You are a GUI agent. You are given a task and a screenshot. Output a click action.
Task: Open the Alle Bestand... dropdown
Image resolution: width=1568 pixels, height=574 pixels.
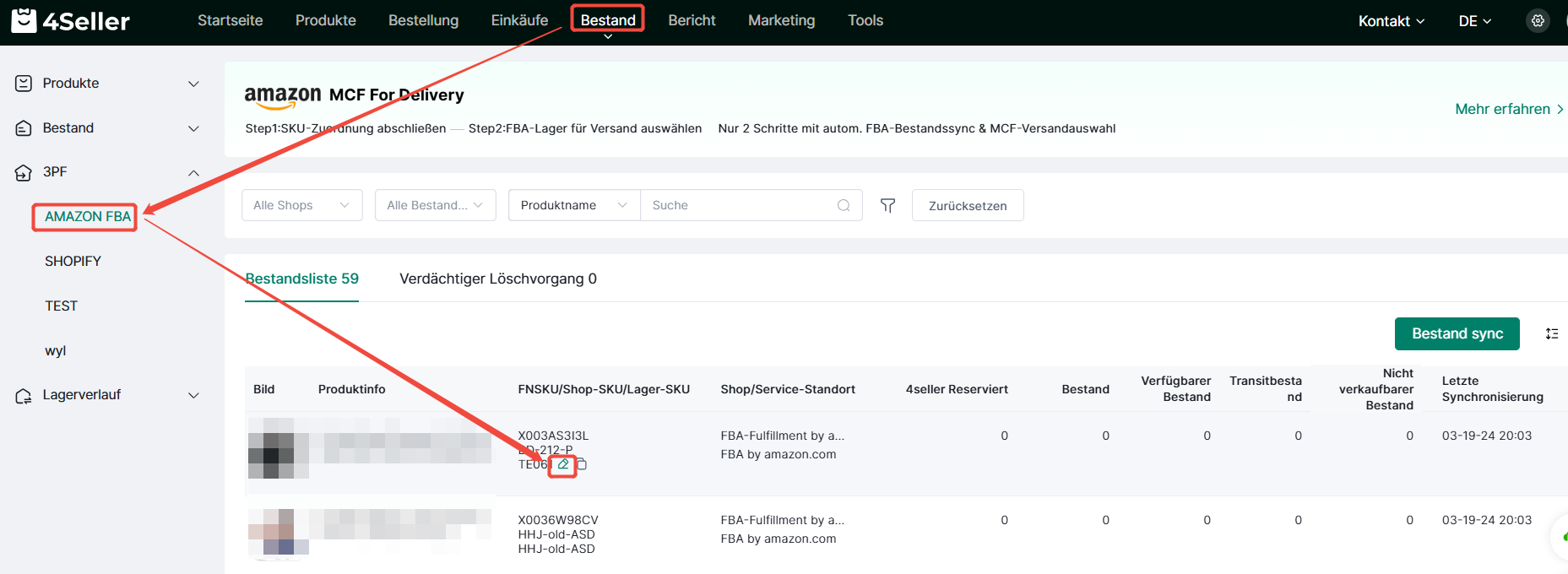[x=435, y=205]
